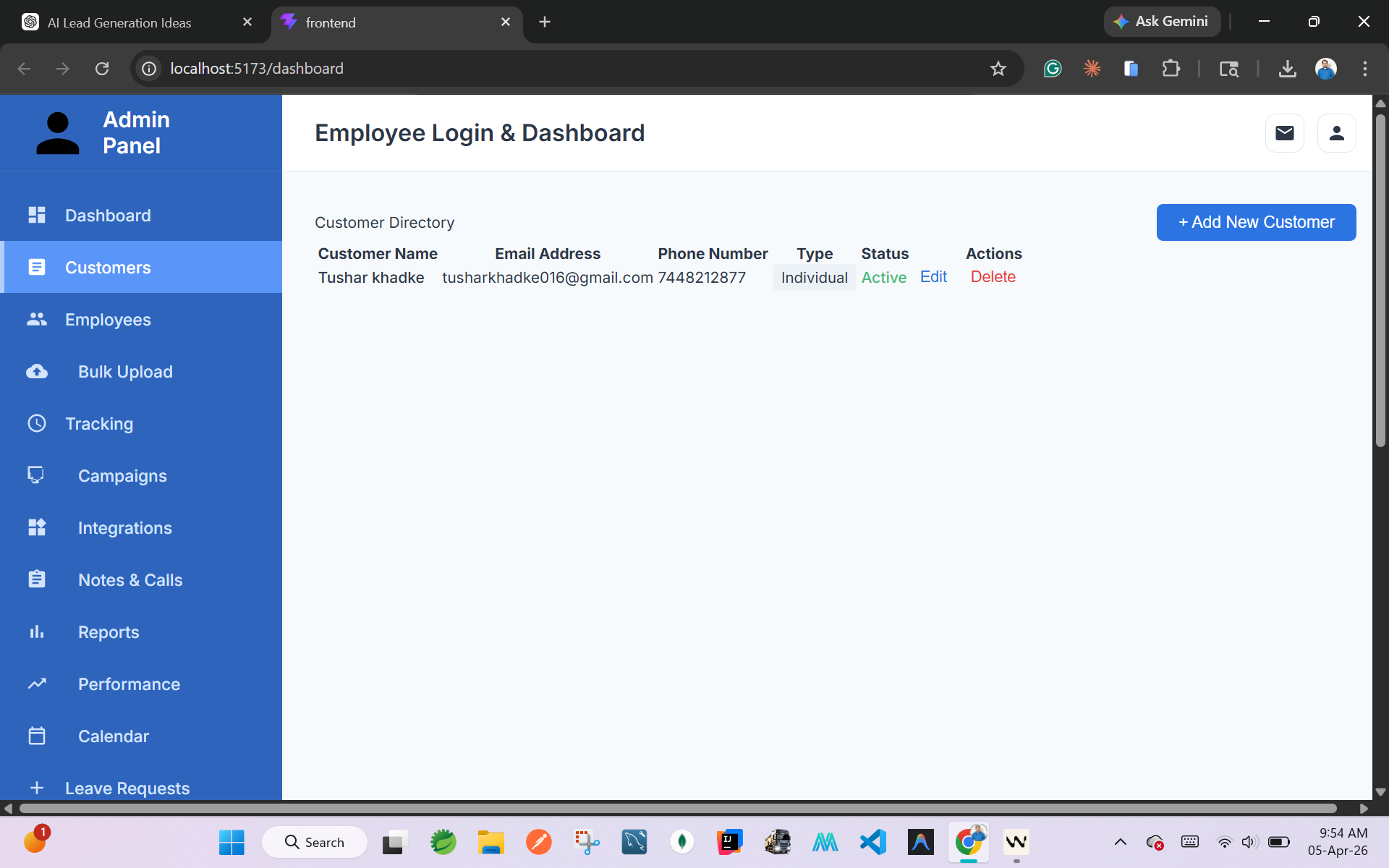
Task: Navigate to Campaigns
Action: click(141, 475)
